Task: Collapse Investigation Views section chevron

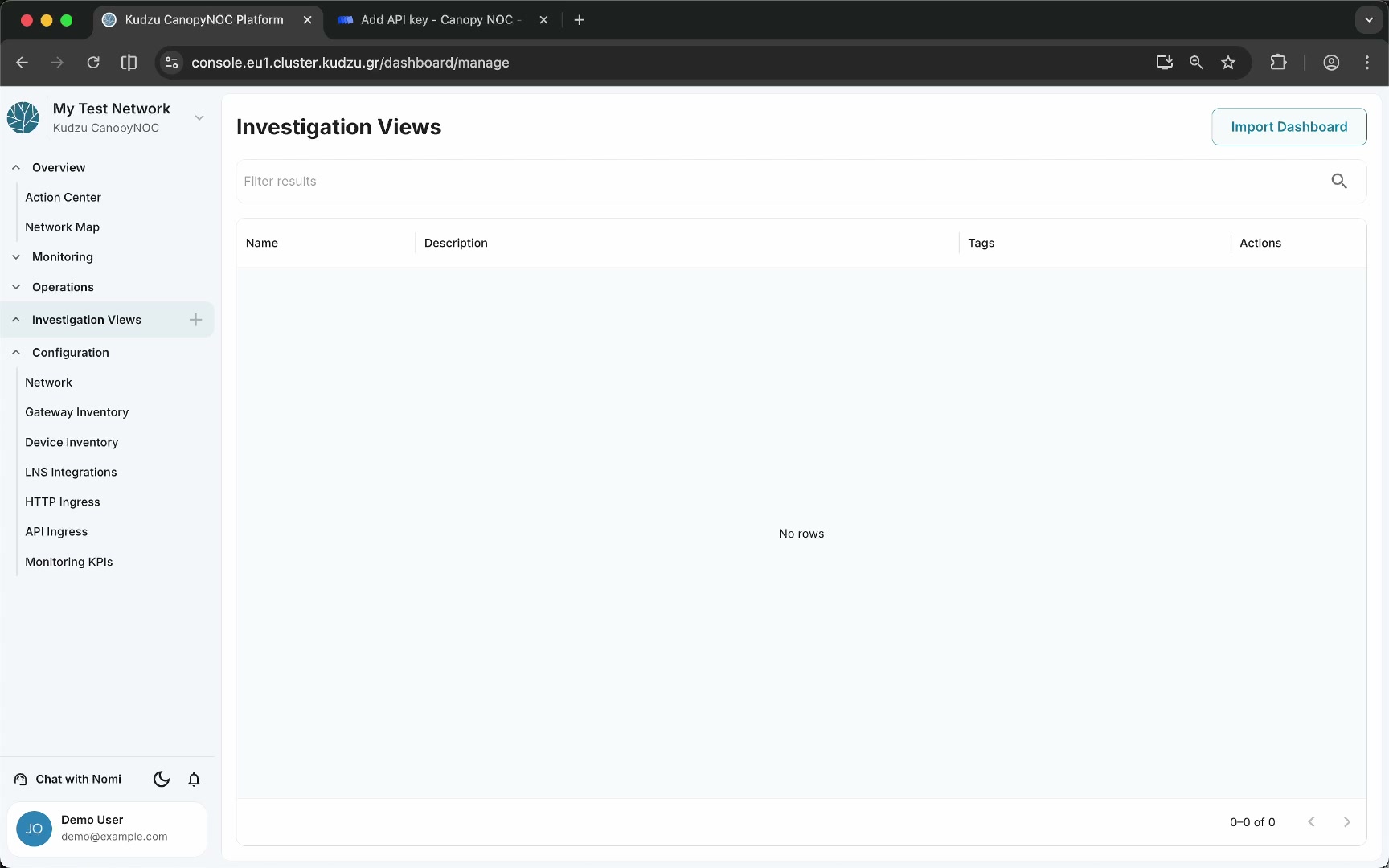Action: (x=16, y=320)
